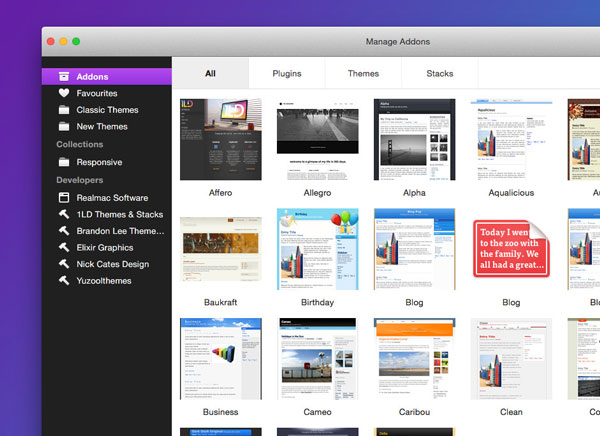
Task: Click the Manage Addons window title
Action: pyautogui.click(x=398, y=41)
